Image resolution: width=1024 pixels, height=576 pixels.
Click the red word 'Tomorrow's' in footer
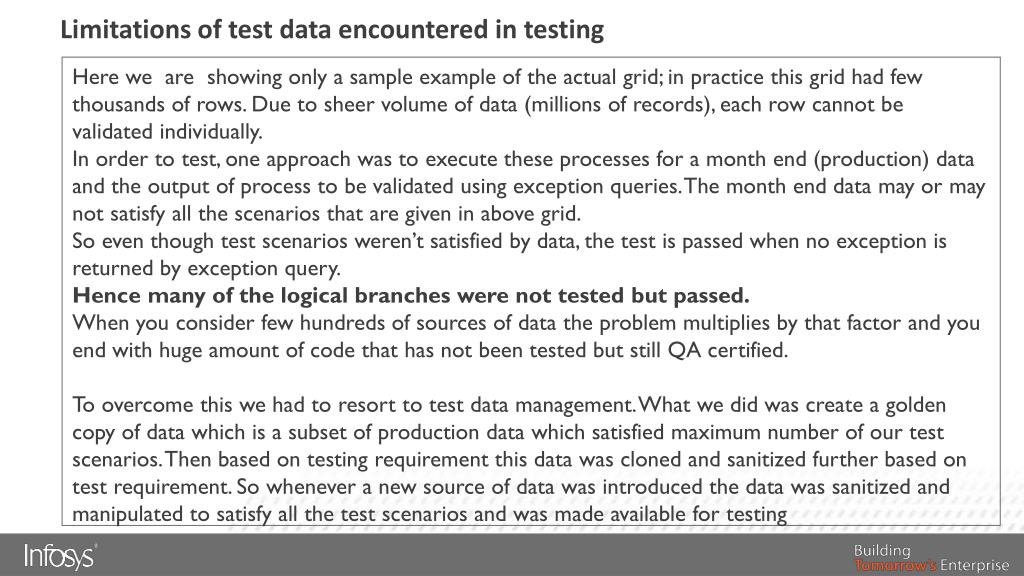point(895,566)
